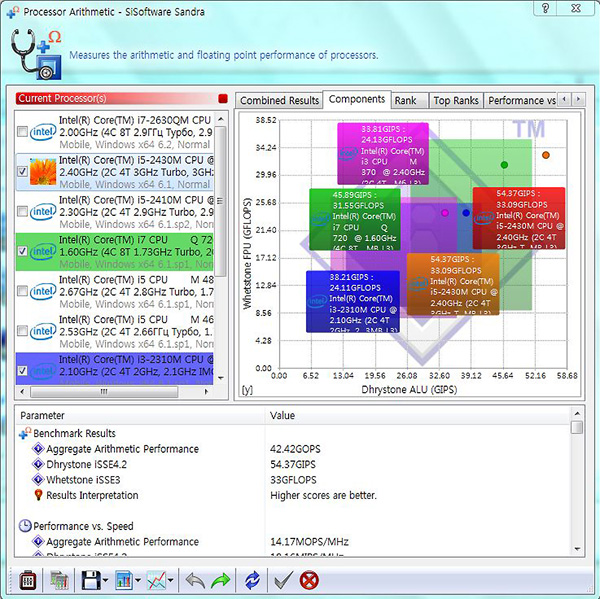The width and height of the screenshot is (600, 599).
Task: Open the line graph dropdown arrow
Action: 171,581
